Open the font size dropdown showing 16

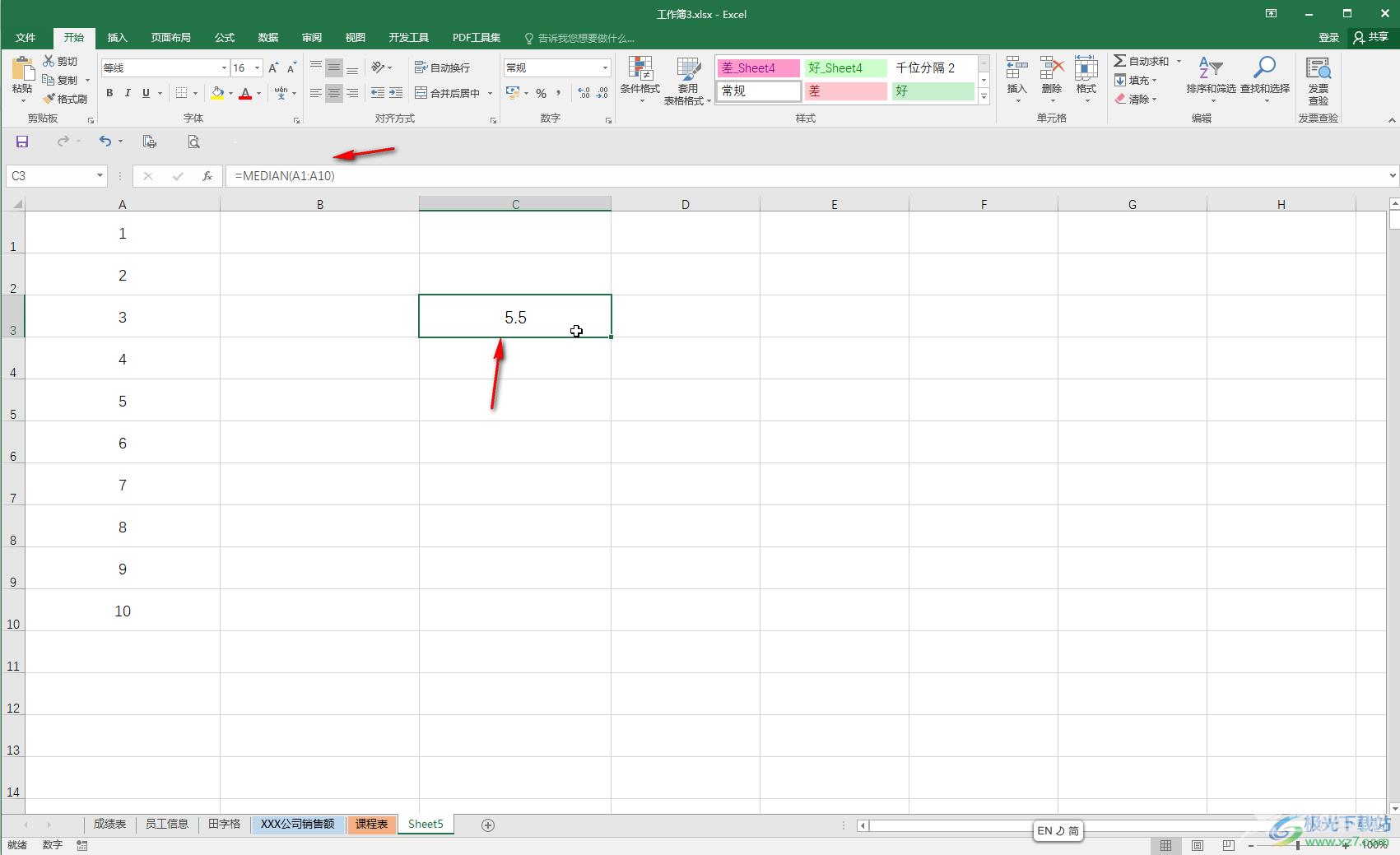[258, 67]
